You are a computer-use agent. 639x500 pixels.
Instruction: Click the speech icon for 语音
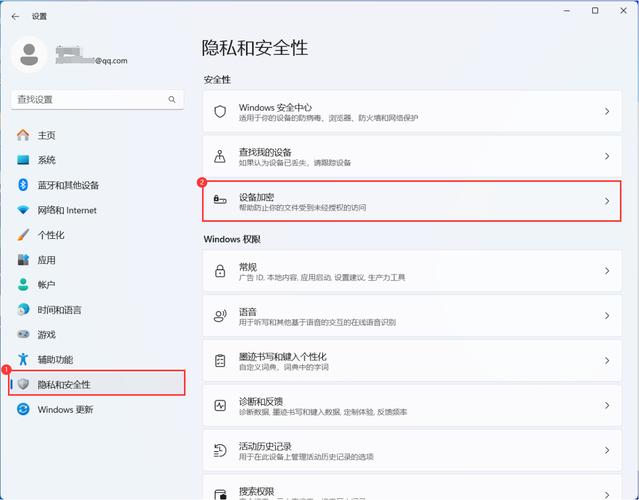220,316
